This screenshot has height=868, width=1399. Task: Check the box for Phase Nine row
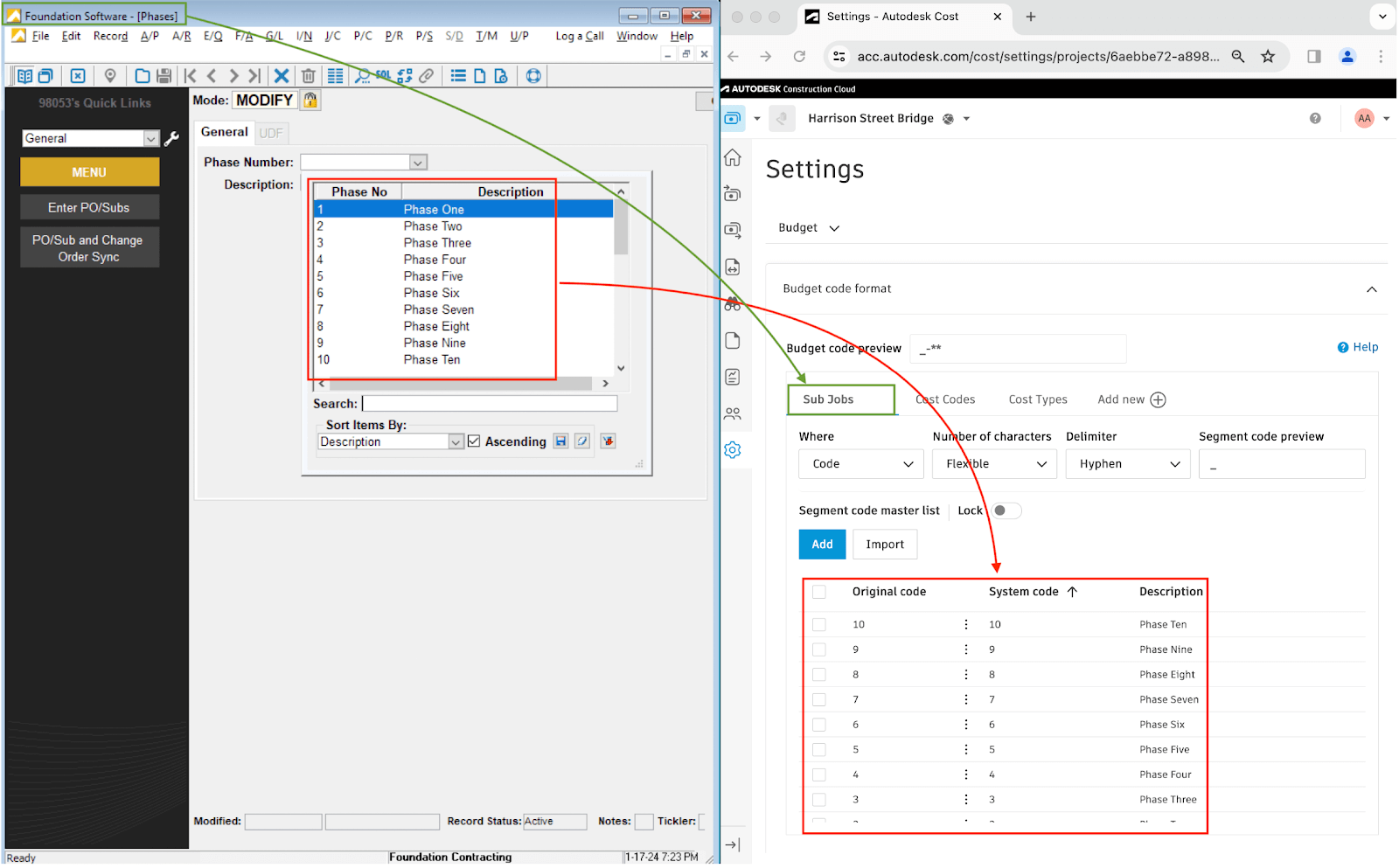pos(819,649)
